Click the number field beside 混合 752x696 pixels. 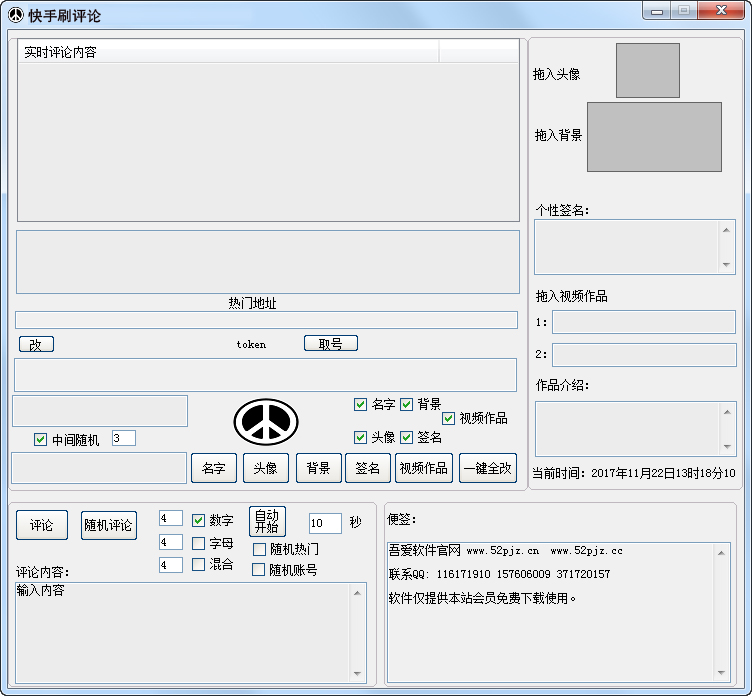[x=171, y=565]
